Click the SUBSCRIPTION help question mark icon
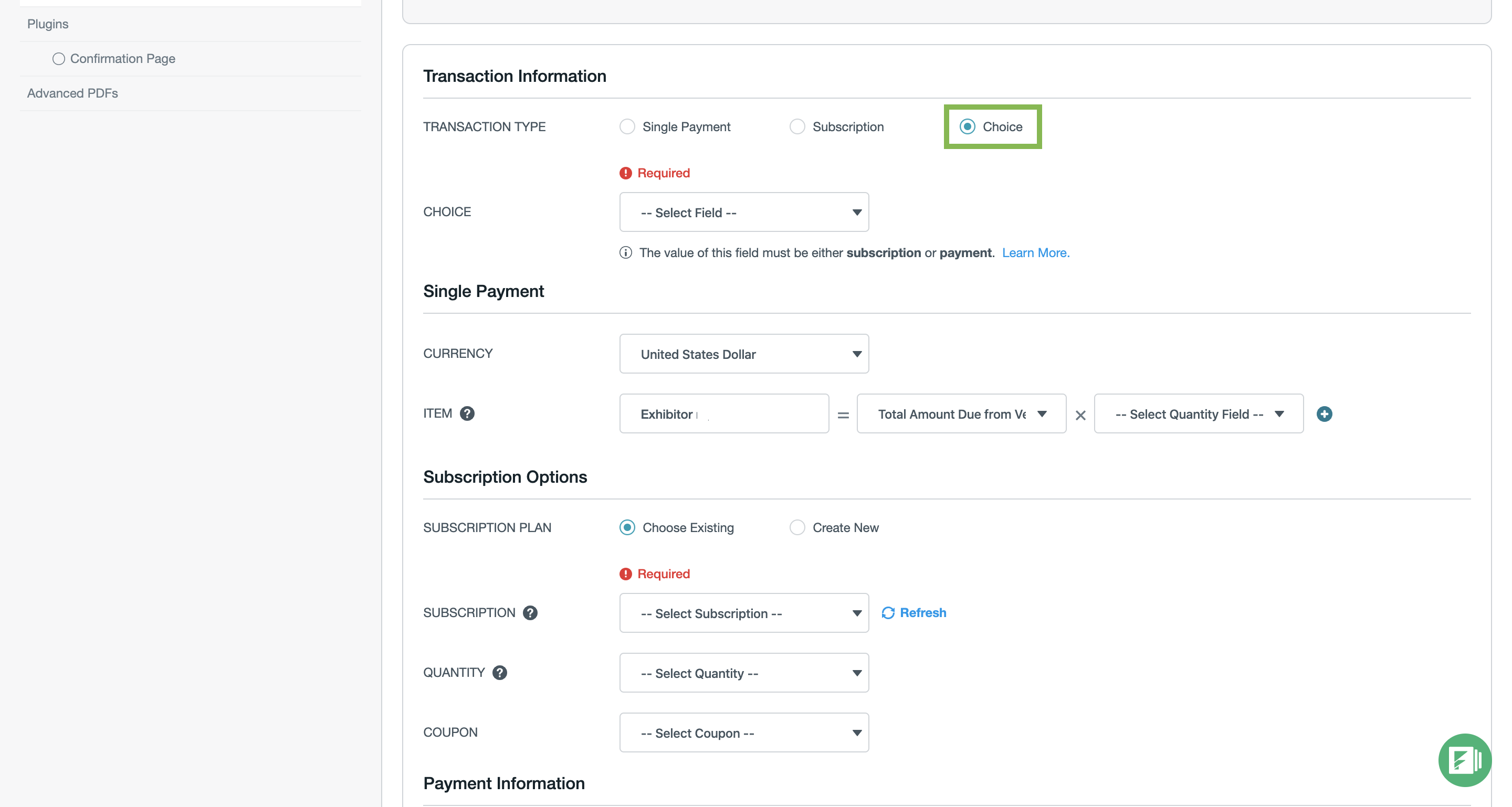The width and height of the screenshot is (1512, 807). (530, 613)
